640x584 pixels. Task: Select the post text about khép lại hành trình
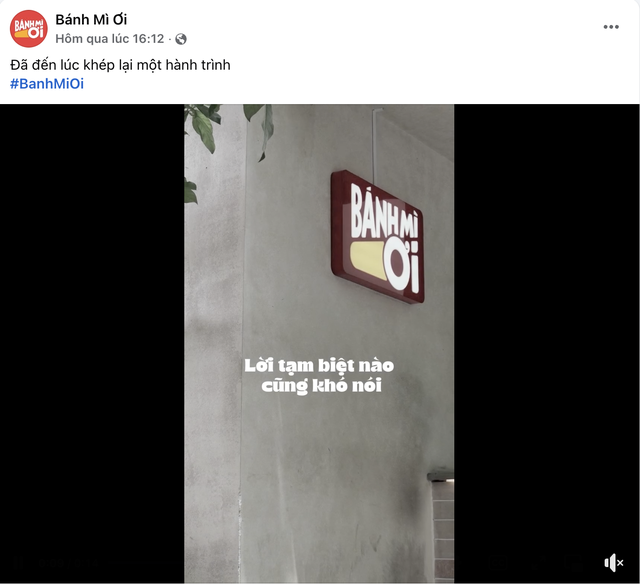120,65
